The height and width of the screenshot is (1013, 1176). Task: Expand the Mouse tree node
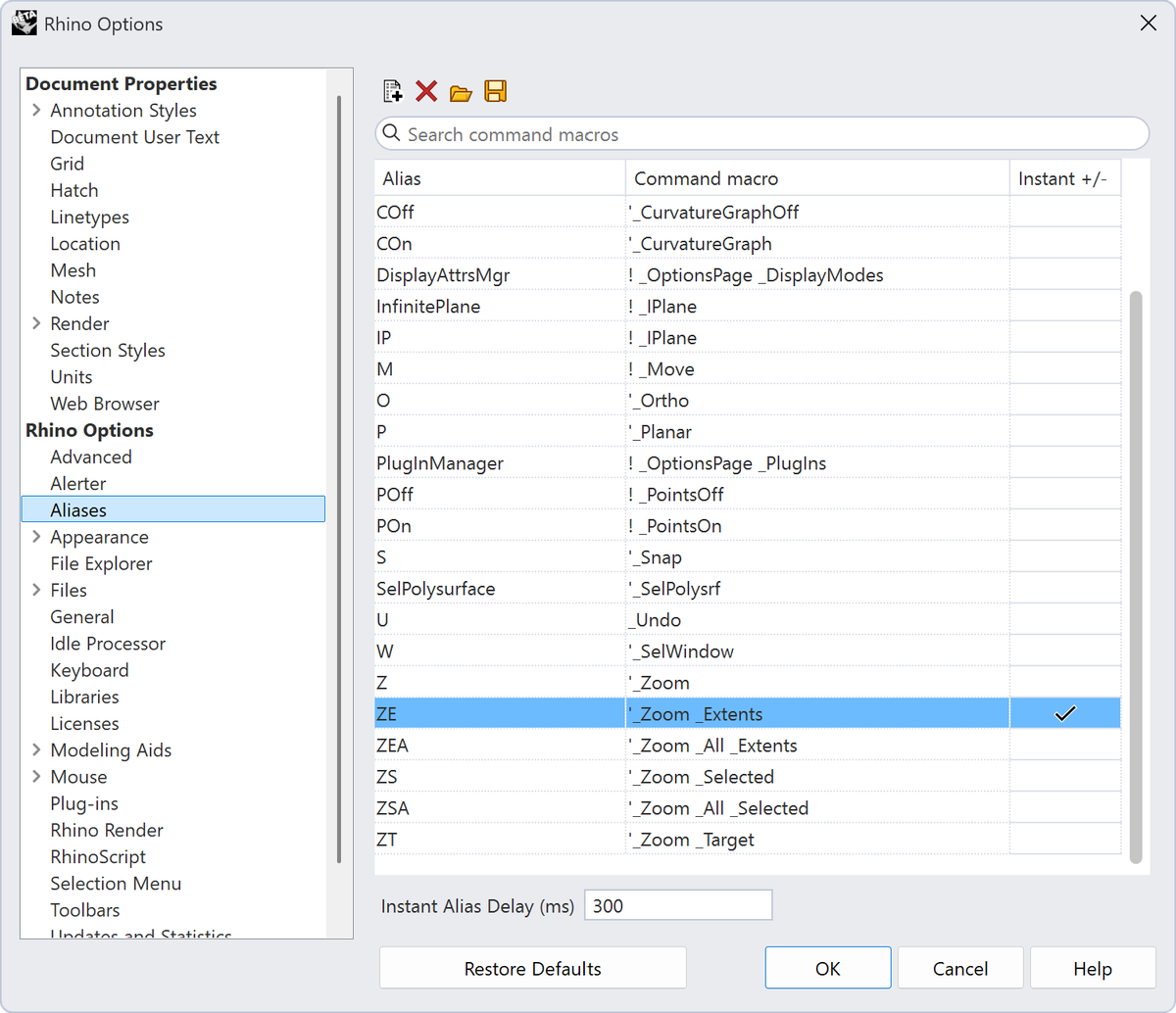pos(36,777)
